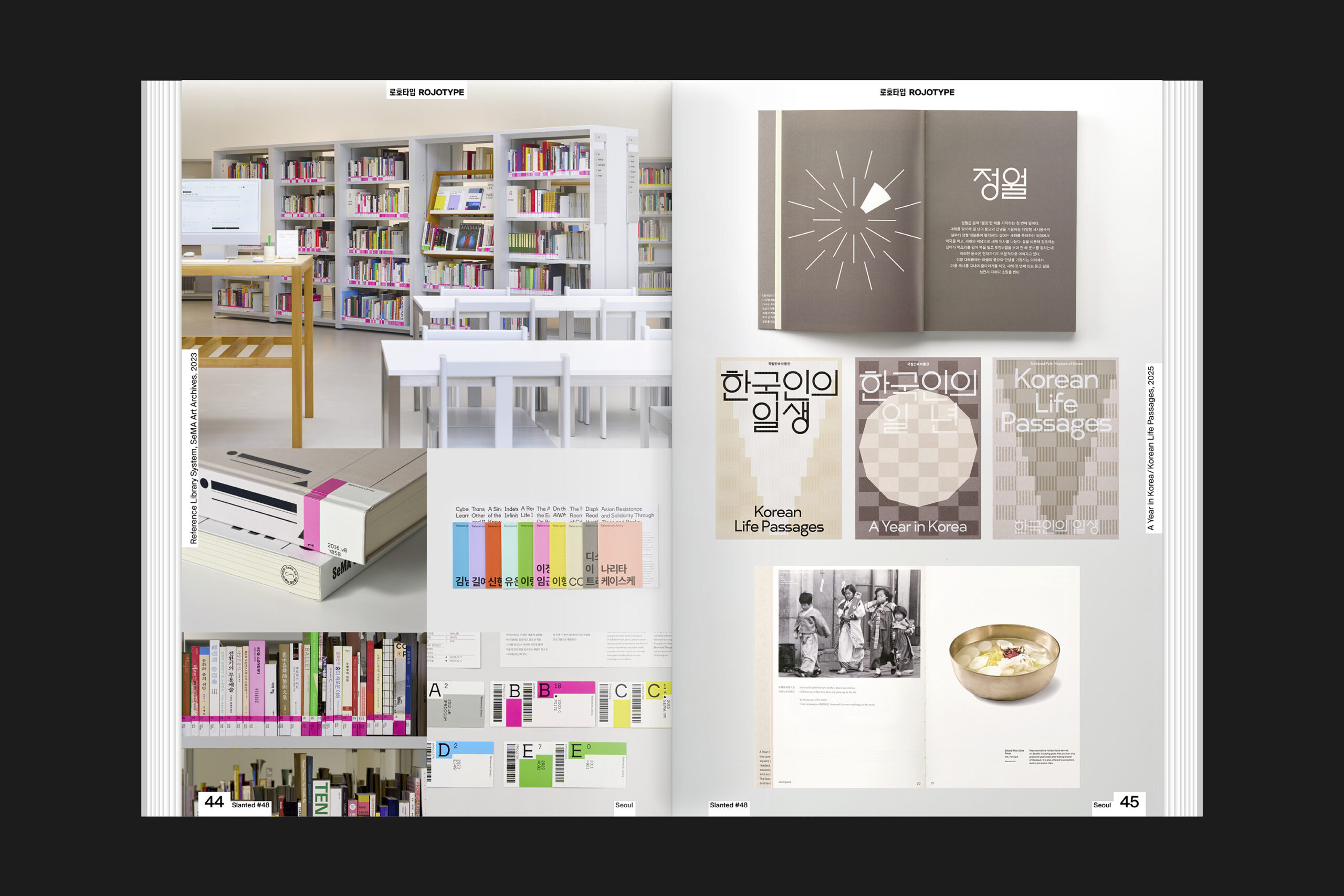This screenshot has height=896, width=1344.
Task: Click the green 'TEN' book spine
Action: [x=321, y=797]
